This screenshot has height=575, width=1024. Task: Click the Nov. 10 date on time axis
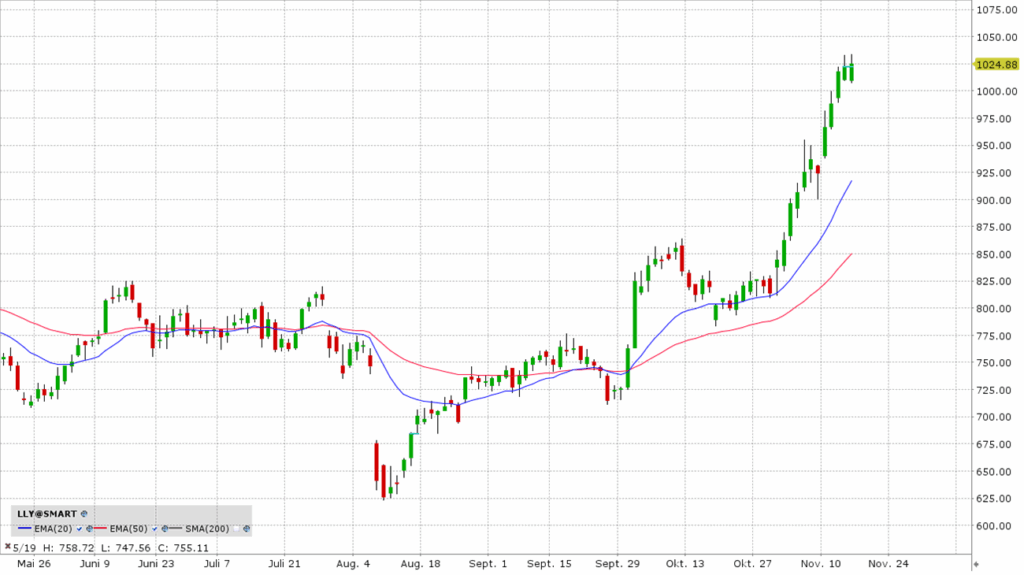820,564
